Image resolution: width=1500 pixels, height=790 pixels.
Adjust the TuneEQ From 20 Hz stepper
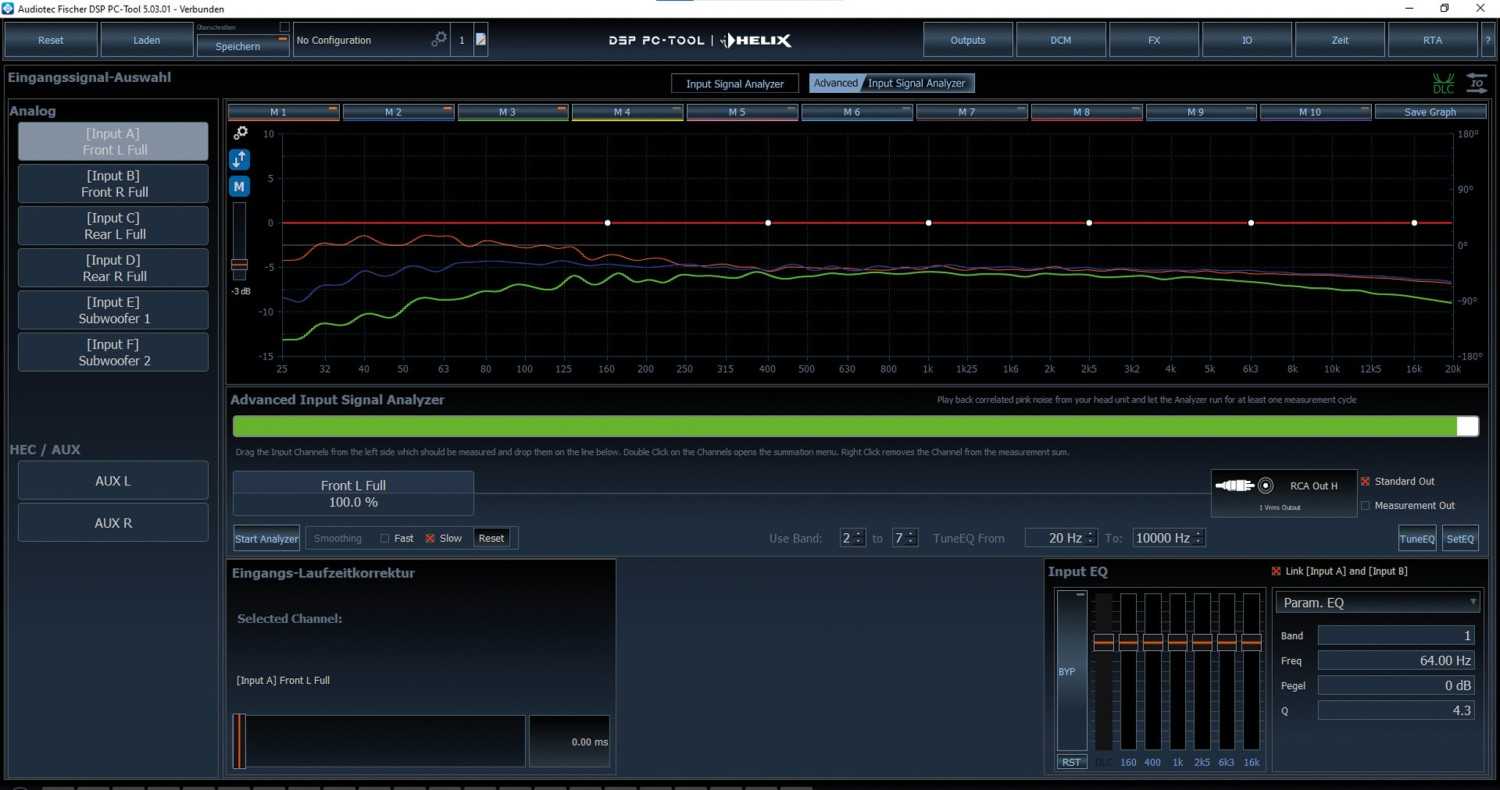click(1061, 538)
